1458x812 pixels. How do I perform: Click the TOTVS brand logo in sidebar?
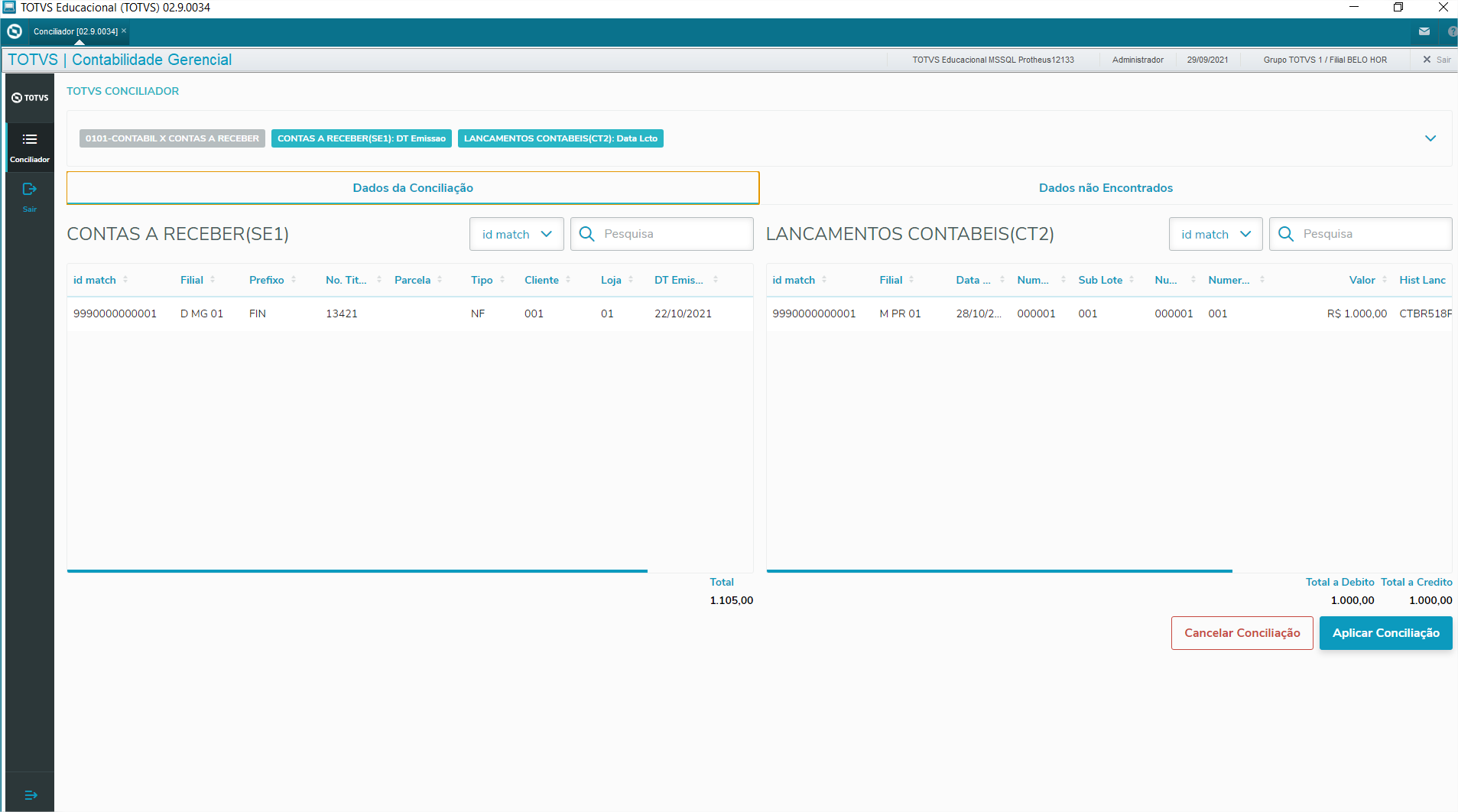pyautogui.click(x=30, y=98)
